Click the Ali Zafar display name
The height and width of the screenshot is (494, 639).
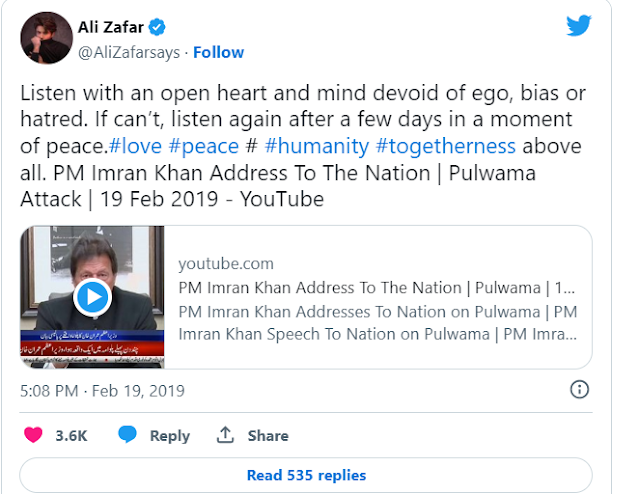coord(110,27)
